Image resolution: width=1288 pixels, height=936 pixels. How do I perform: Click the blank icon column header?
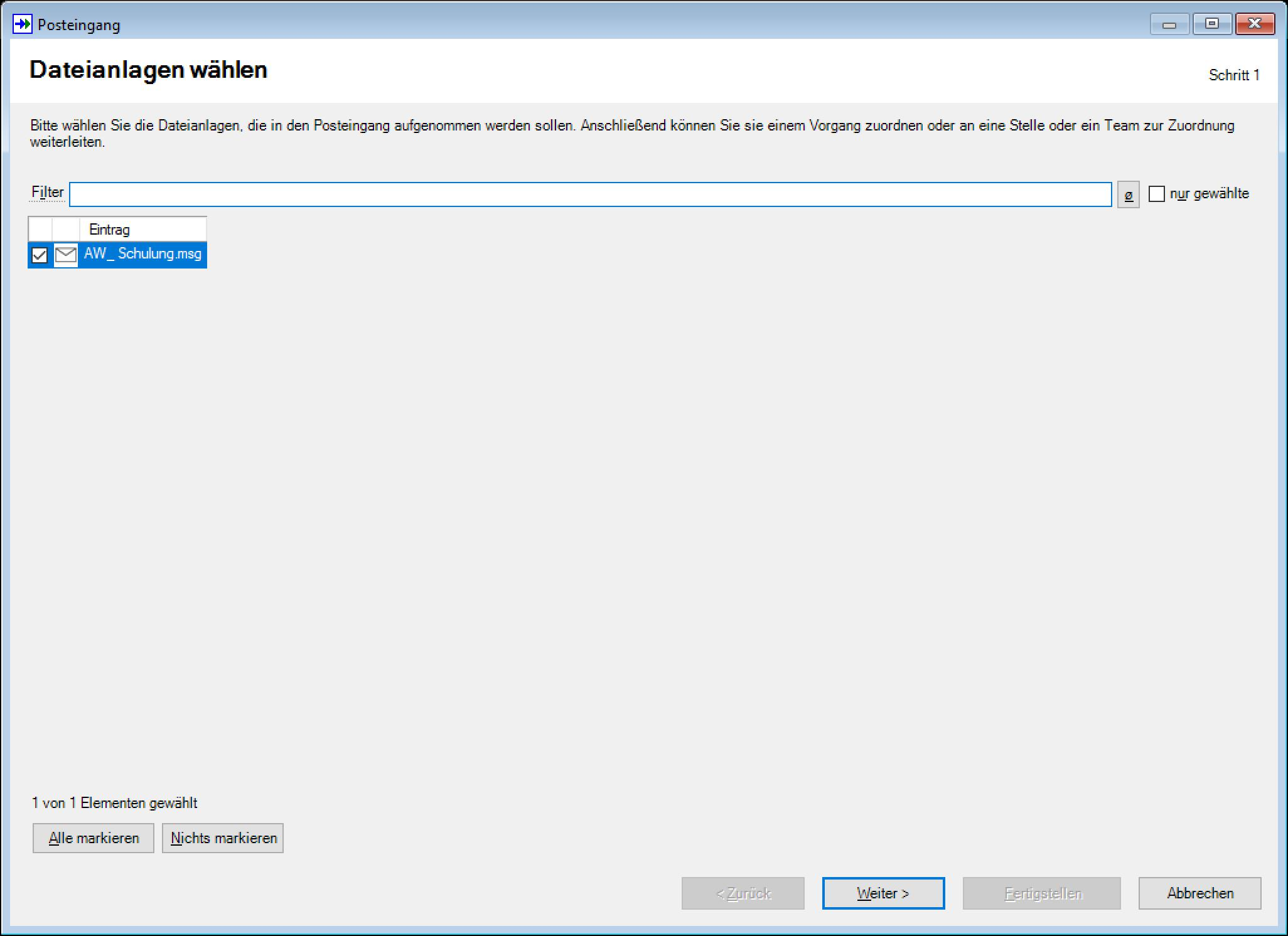pyautogui.click(x=66, y=229)
